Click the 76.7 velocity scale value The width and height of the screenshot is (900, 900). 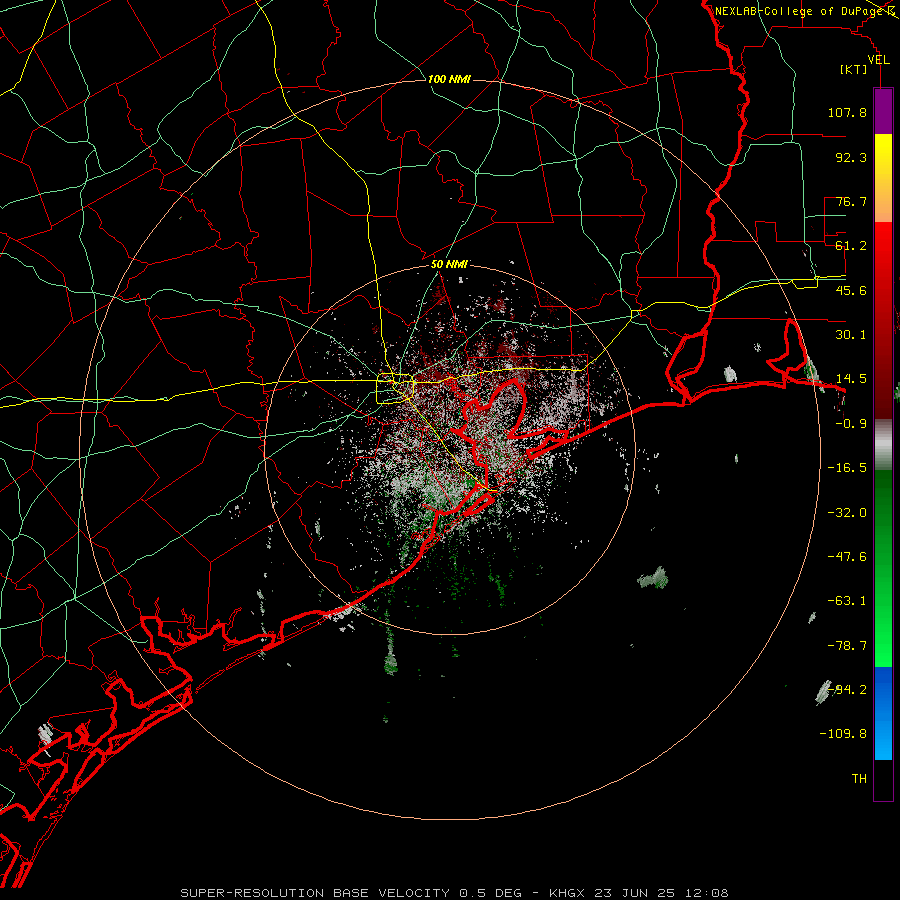(x=851, y=201)
